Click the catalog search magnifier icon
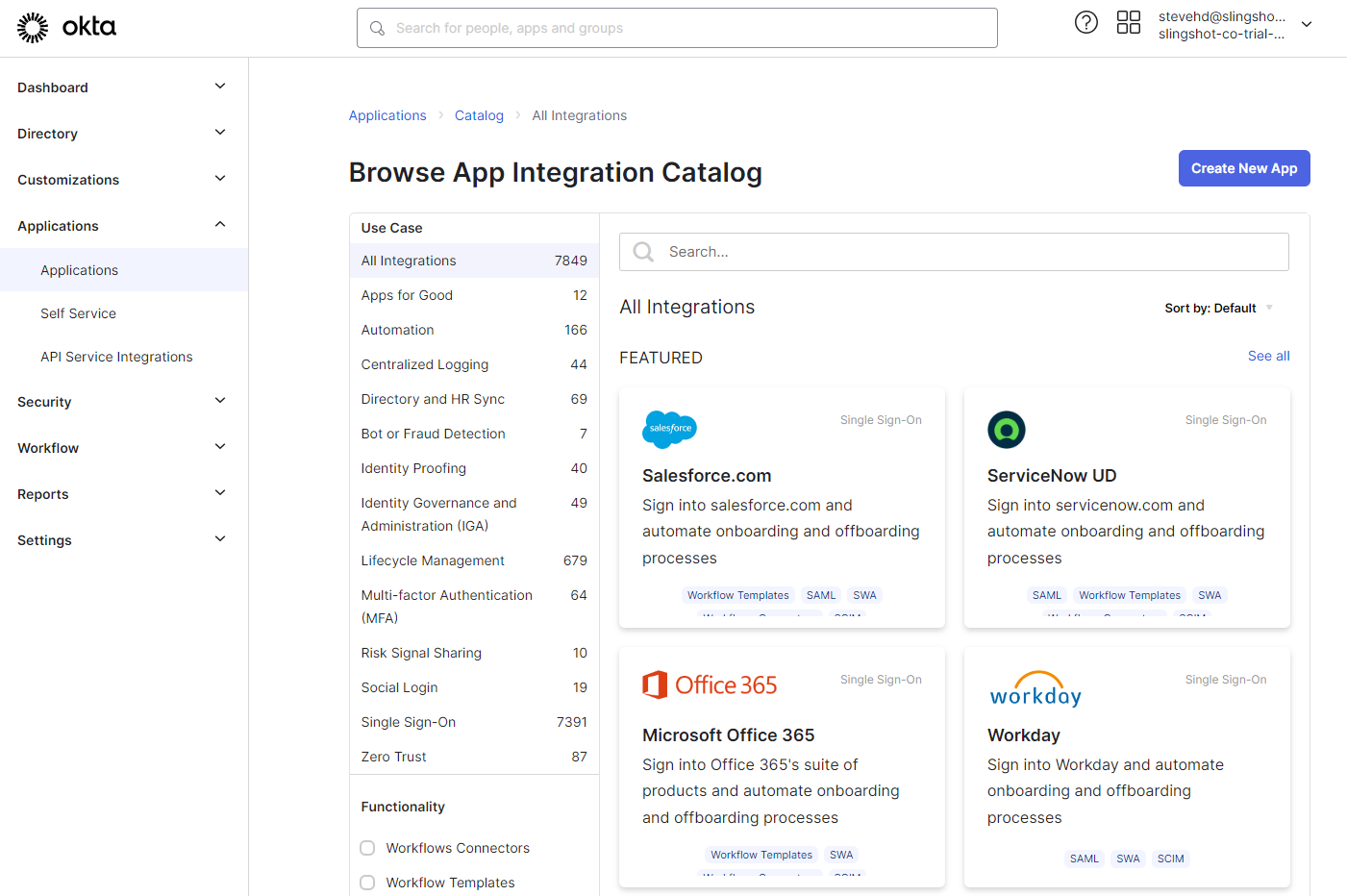Image resolution: width=1347 pixels, height=896 pixels. tap(643, 252)
